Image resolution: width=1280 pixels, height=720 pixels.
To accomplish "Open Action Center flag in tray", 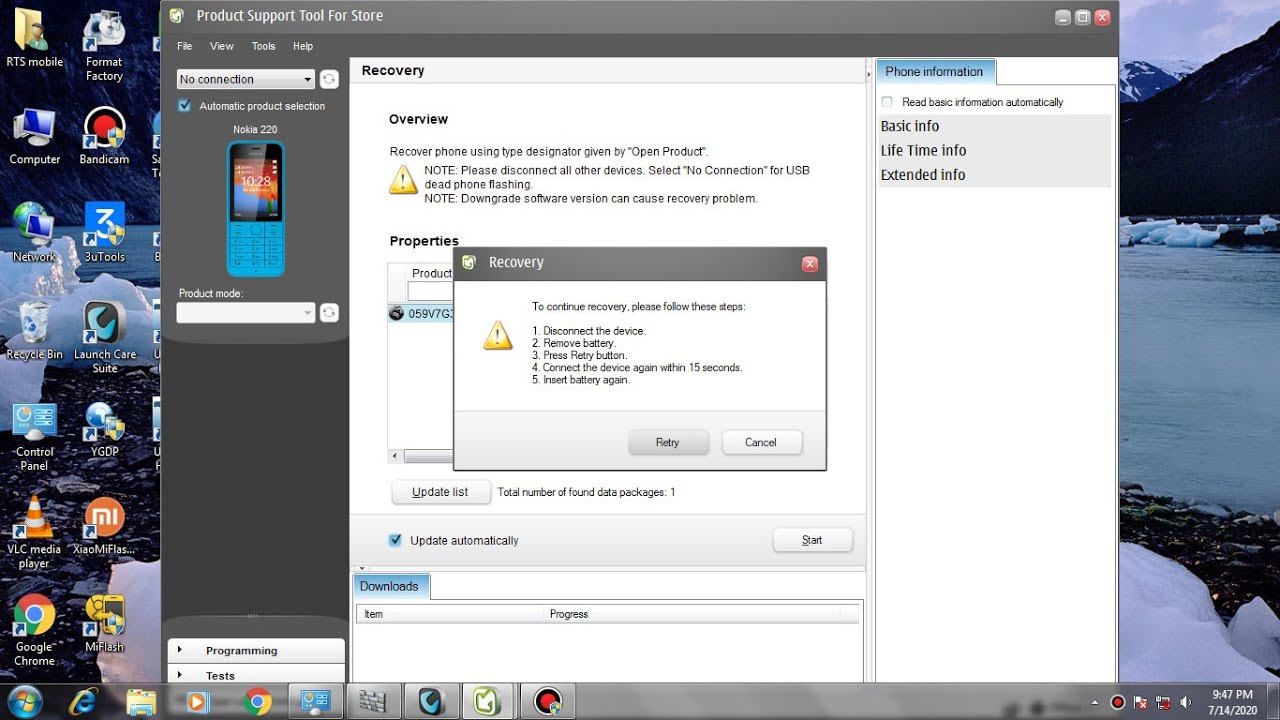I will pyautogui.click(x=1141, y=702).
